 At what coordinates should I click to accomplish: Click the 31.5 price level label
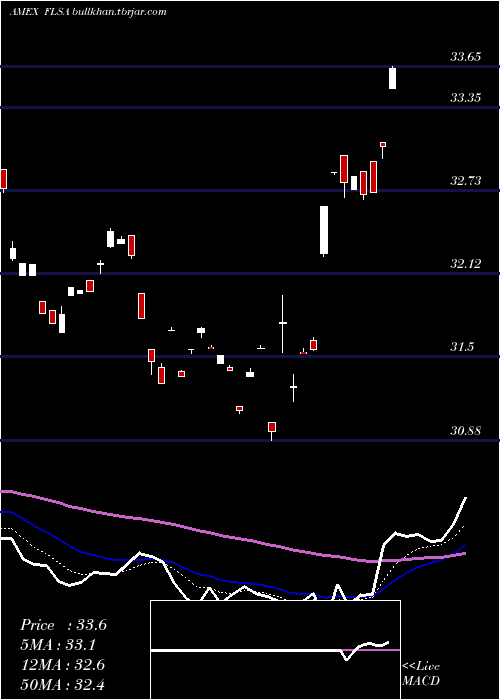point(462,347)
